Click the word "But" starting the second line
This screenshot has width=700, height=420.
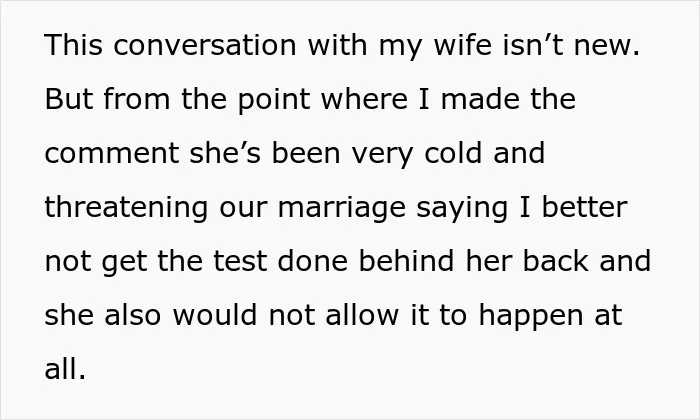click(69, 99)
